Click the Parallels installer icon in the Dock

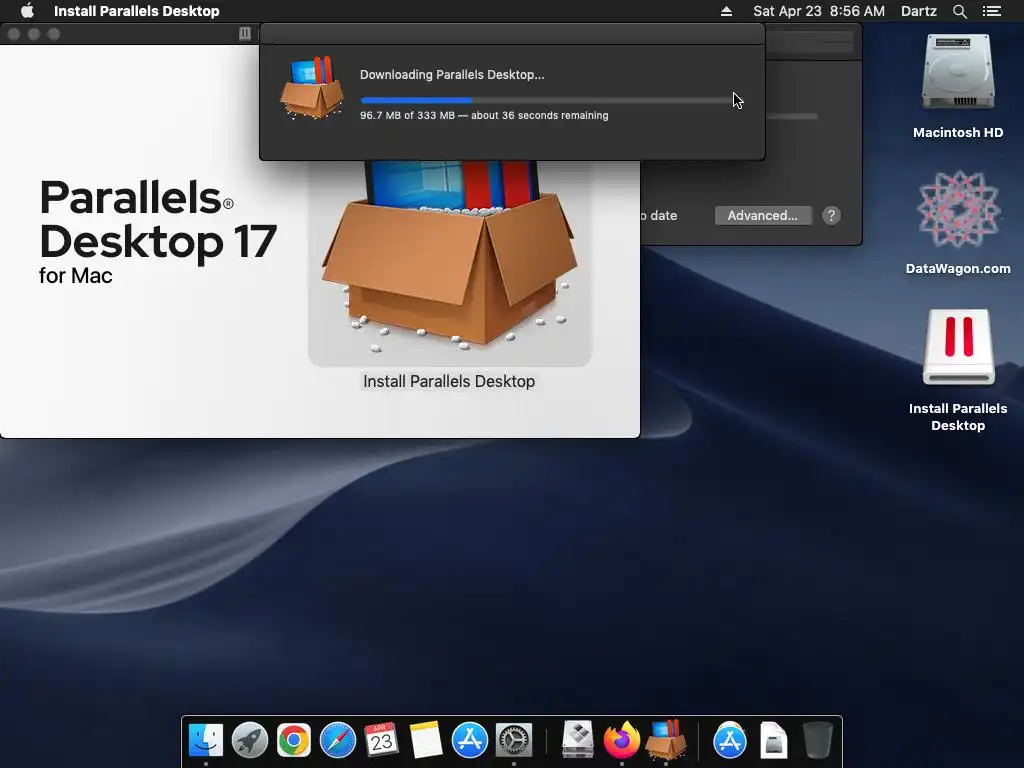[666, 740]
